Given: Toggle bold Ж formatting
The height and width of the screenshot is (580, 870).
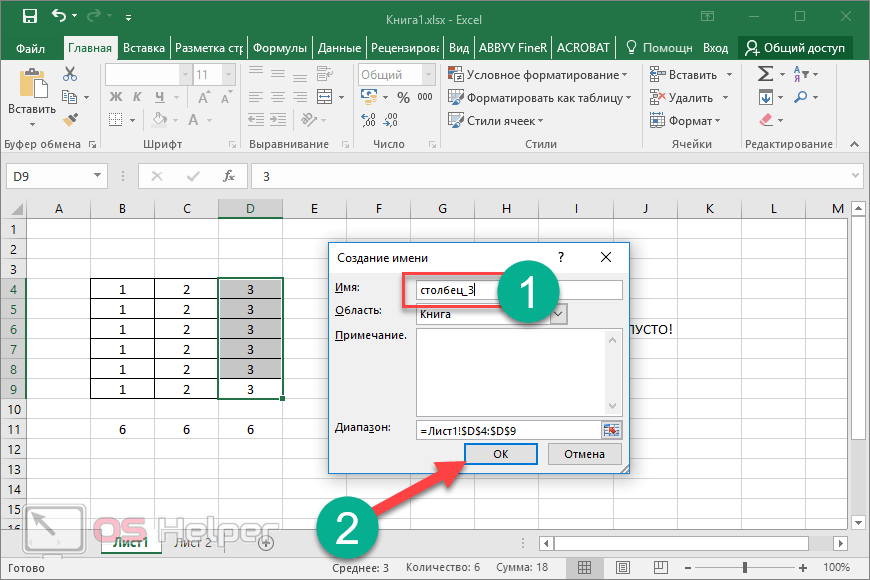Looking at the screenshot, I should 115,98.
